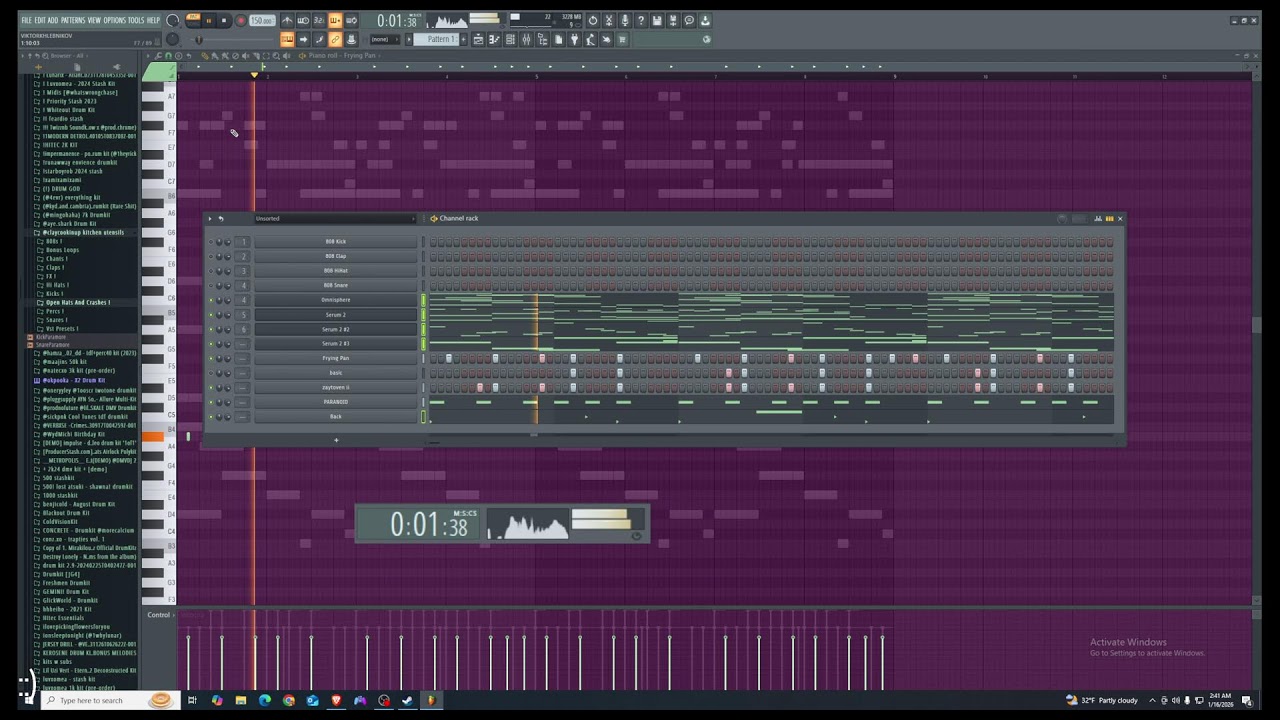This screenshot has height=720, width=1280.
Task: Select the Serum 2 channel button
Action: [x=335, y=315]
